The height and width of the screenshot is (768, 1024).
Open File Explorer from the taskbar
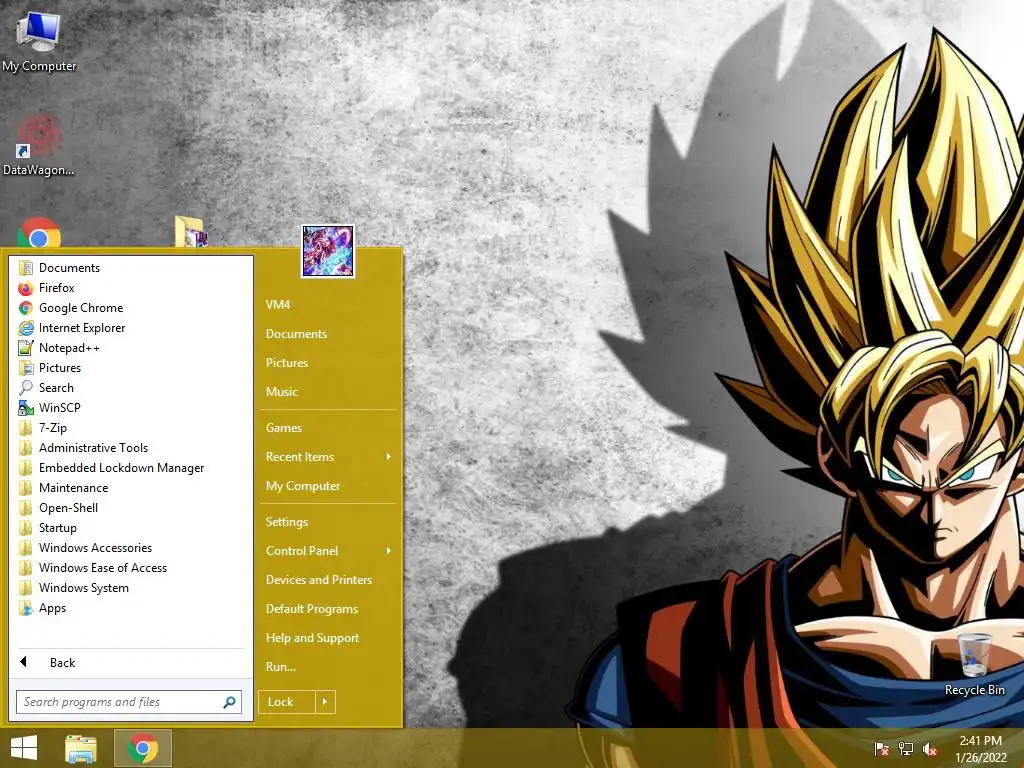(x=81, y=748)
